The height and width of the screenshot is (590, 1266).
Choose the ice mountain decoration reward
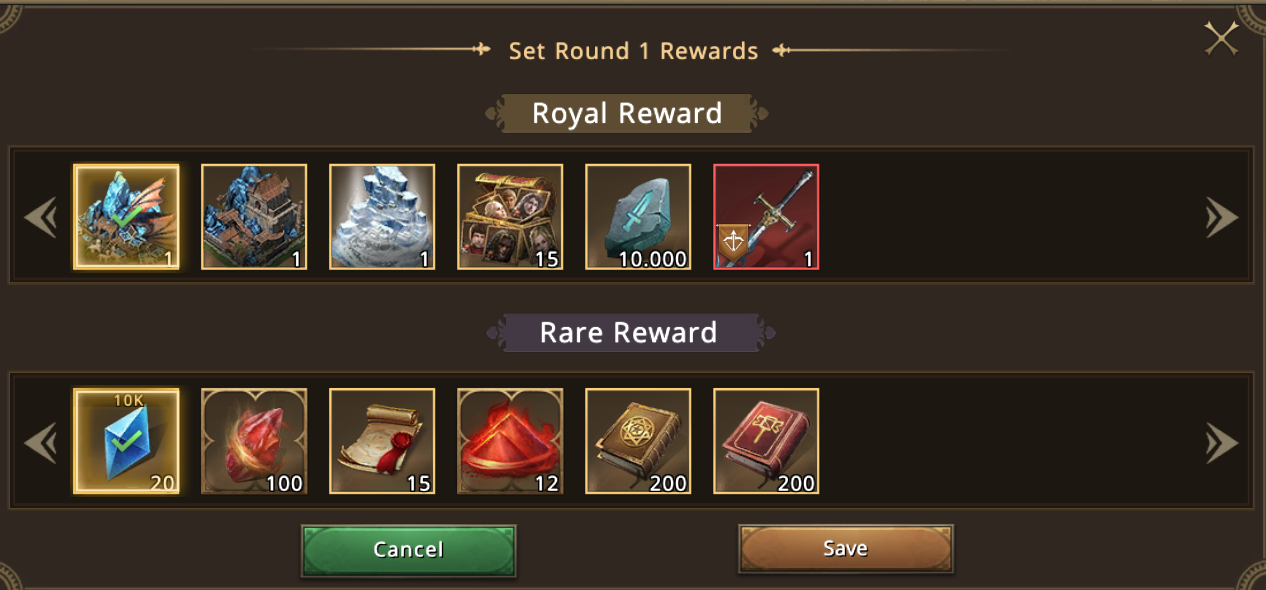pyautogui.click(x=382, y=217)
